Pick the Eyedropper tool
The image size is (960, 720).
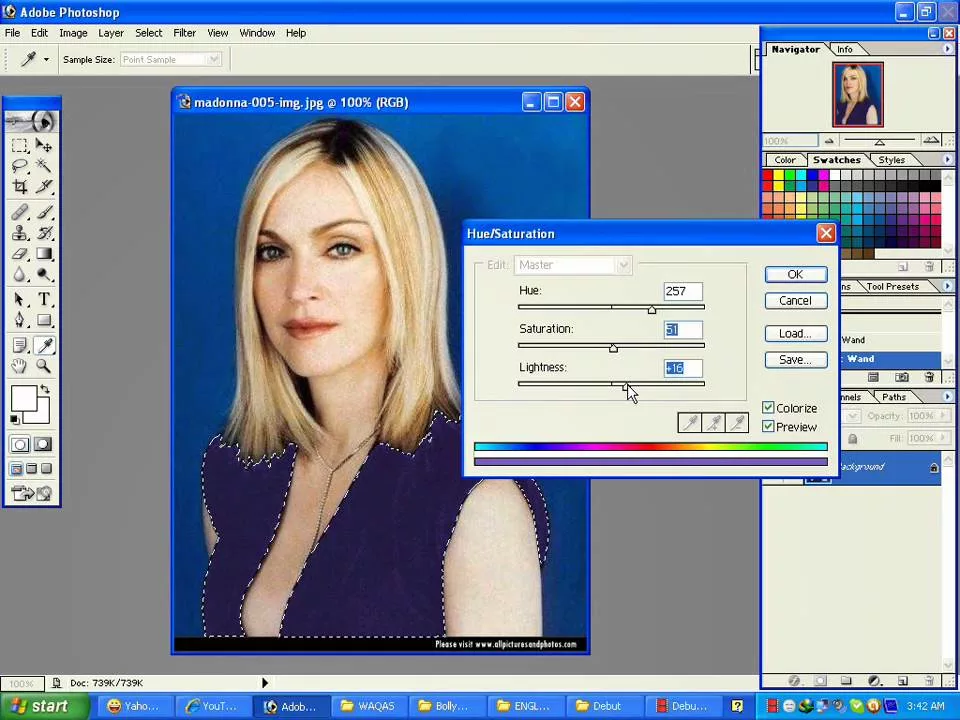(43, 343)
